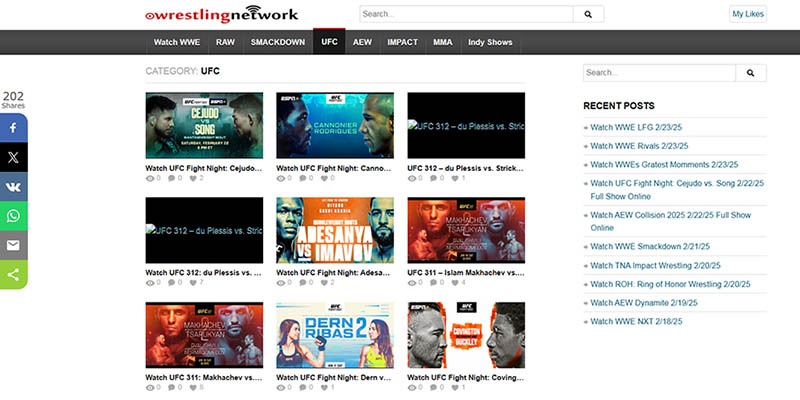Navigate to the MMA category
Image resolution: width=800 pixels, height=400 pixels.
(443, 42)
